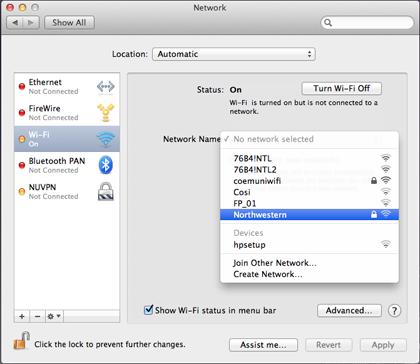
Task: Select Wi-Fi in the services list
Action: [67, 139]
